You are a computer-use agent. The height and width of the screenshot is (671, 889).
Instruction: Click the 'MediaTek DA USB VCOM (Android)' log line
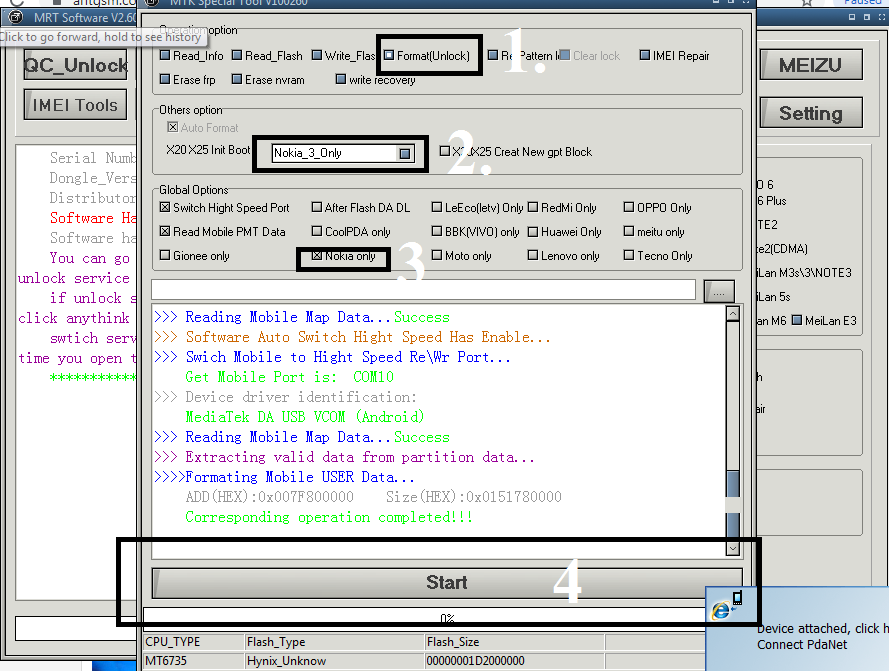tap(304, 417)
